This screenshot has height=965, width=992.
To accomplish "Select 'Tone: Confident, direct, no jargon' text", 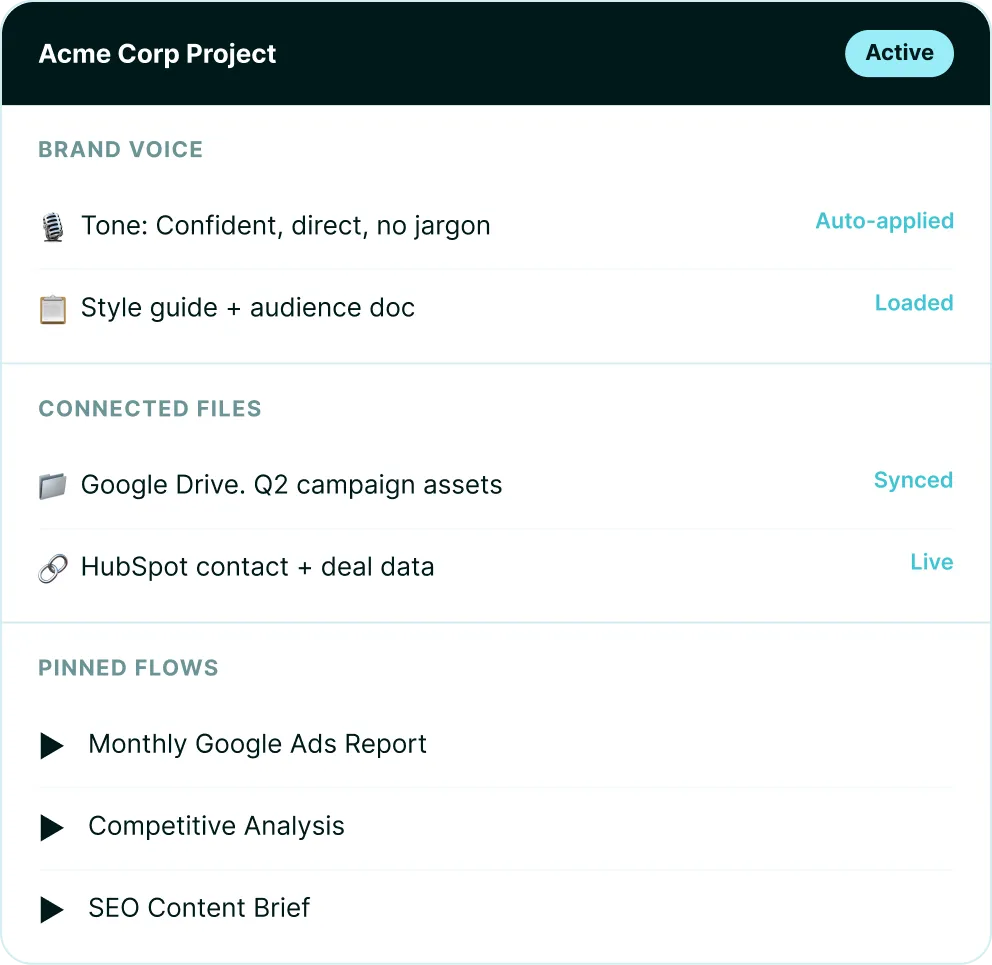I will (286, 226).
